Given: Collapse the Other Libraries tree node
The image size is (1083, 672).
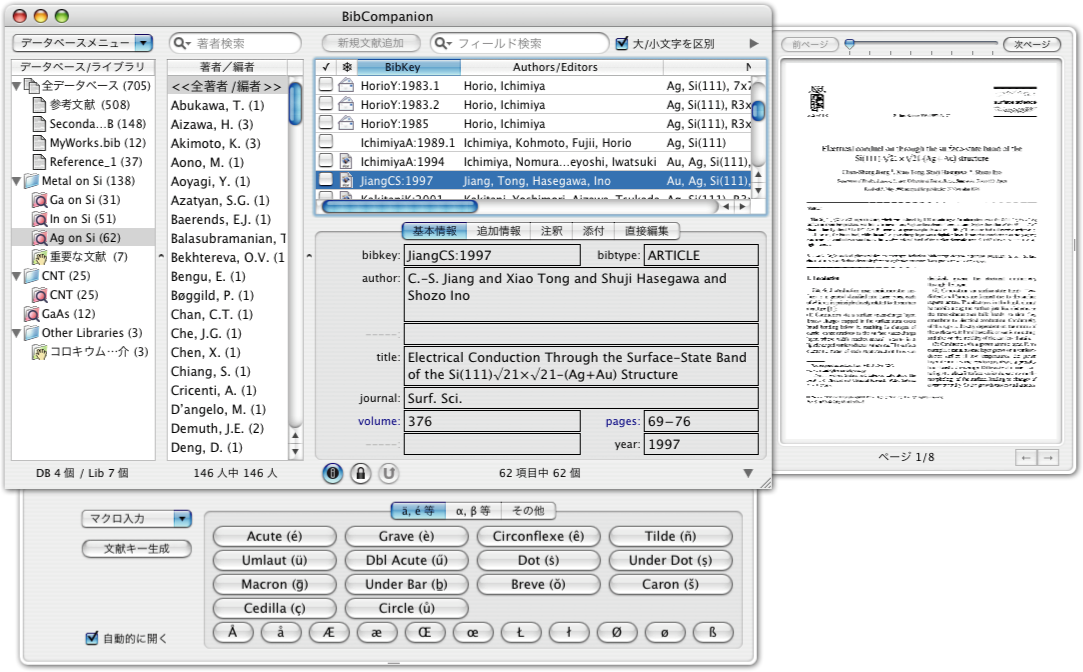Looking at the screenshot, I should click(x=17, y=334).
